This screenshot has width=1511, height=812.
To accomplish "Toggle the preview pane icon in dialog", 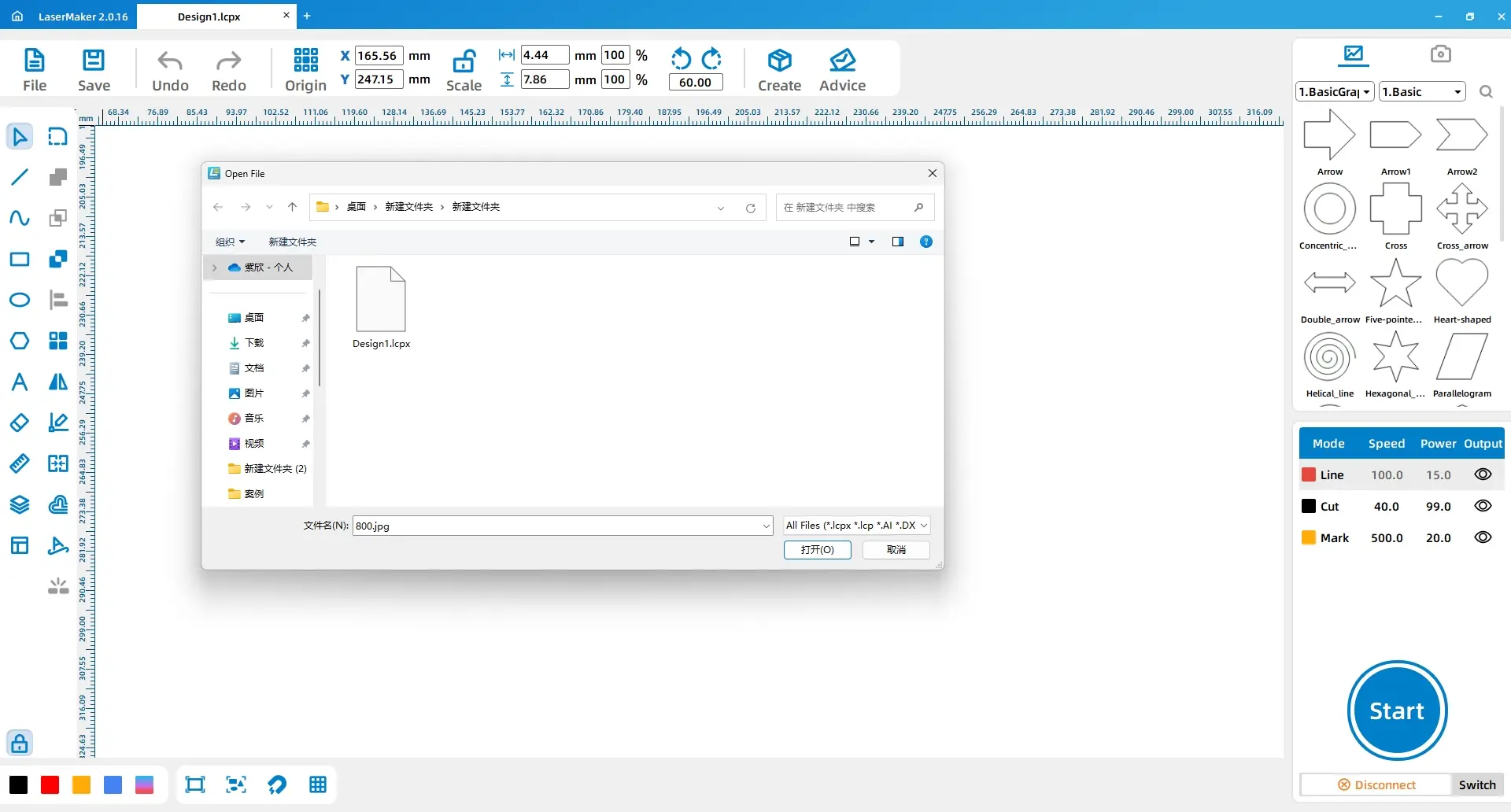I will click(897, 242).
